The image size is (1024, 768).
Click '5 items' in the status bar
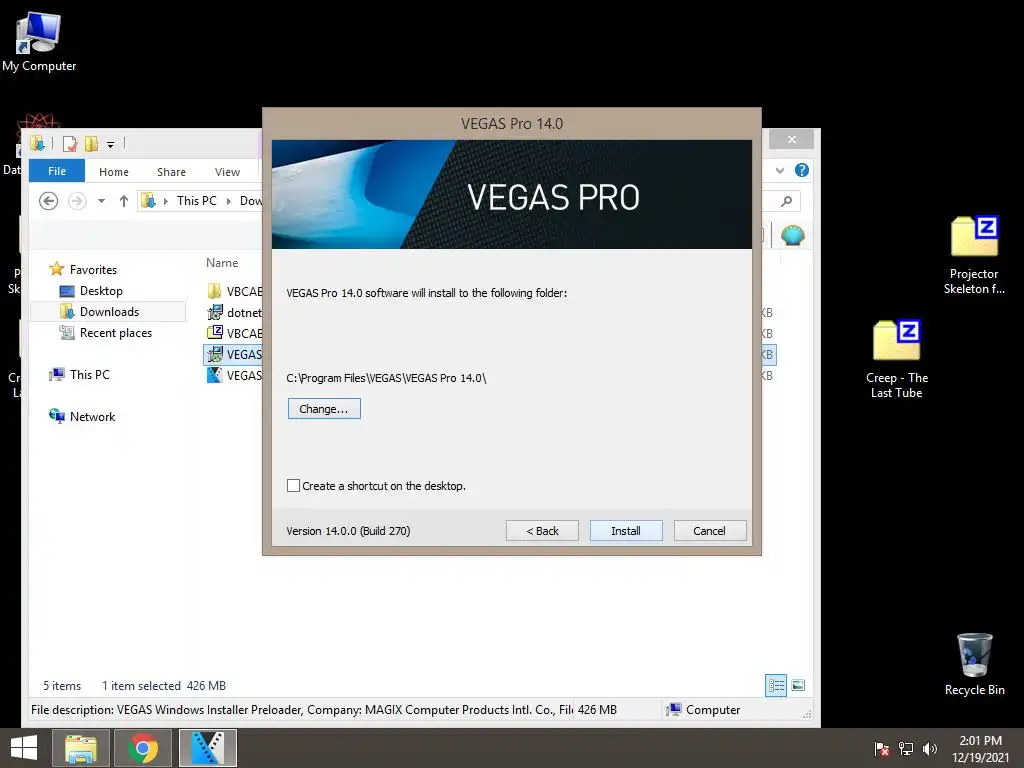click(x=62, y=686)
